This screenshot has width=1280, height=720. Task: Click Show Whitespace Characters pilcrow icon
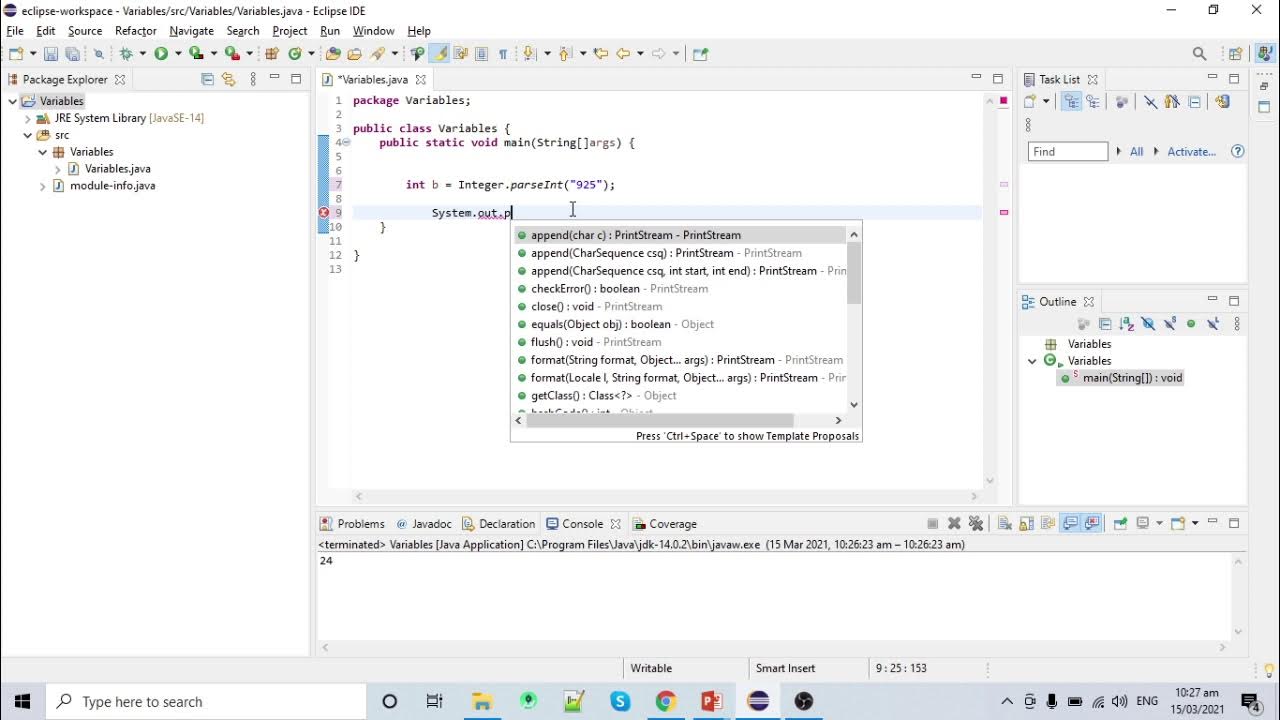[503, 54]
